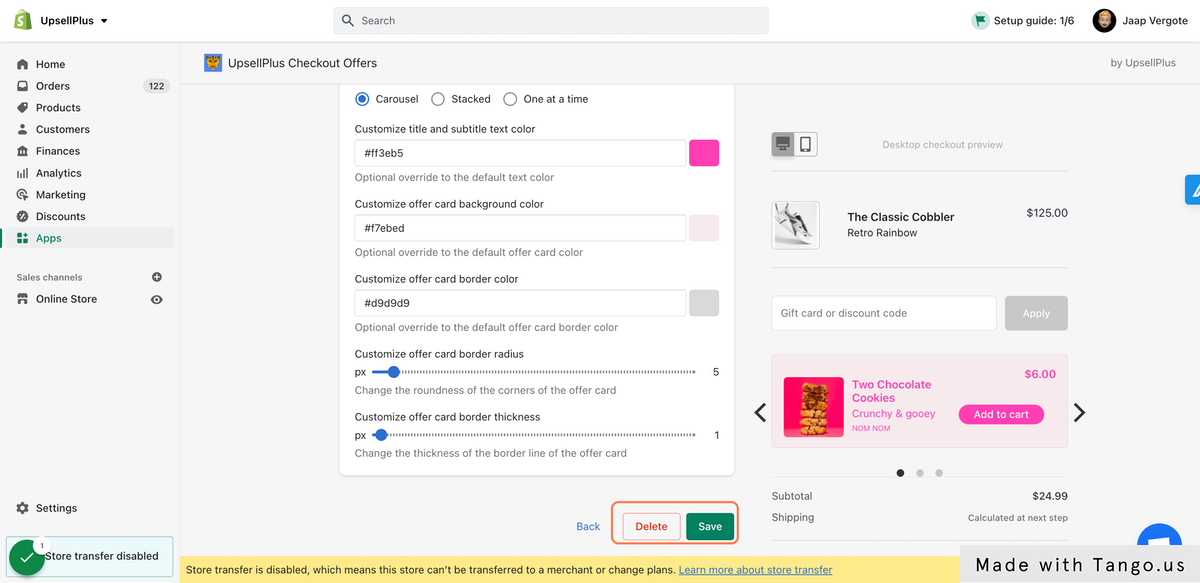The width and height of the screenshot is (1200, 583).
Task: Open Learn more about store transfer link
Action: coord(755,570)
